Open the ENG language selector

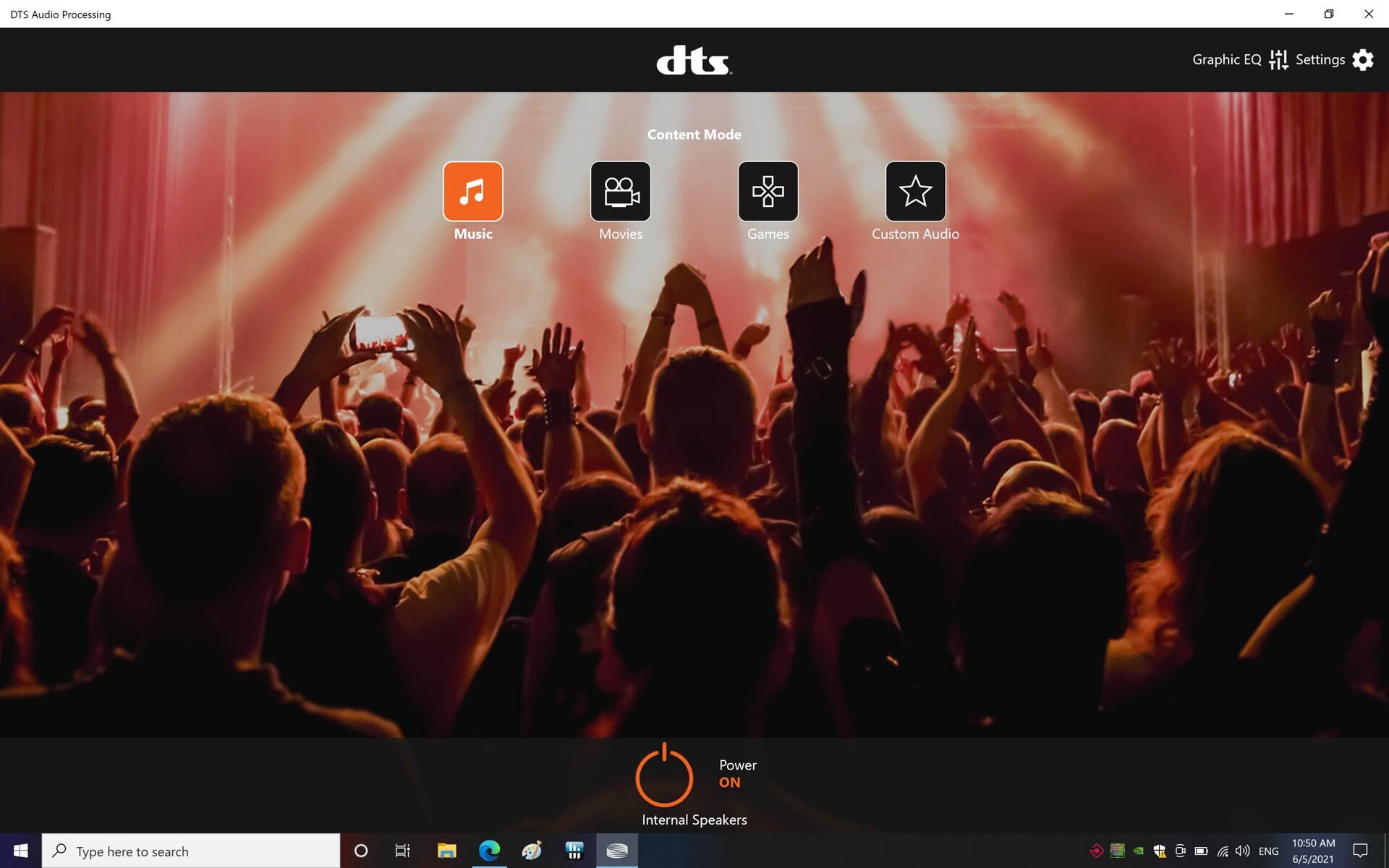1268,851
